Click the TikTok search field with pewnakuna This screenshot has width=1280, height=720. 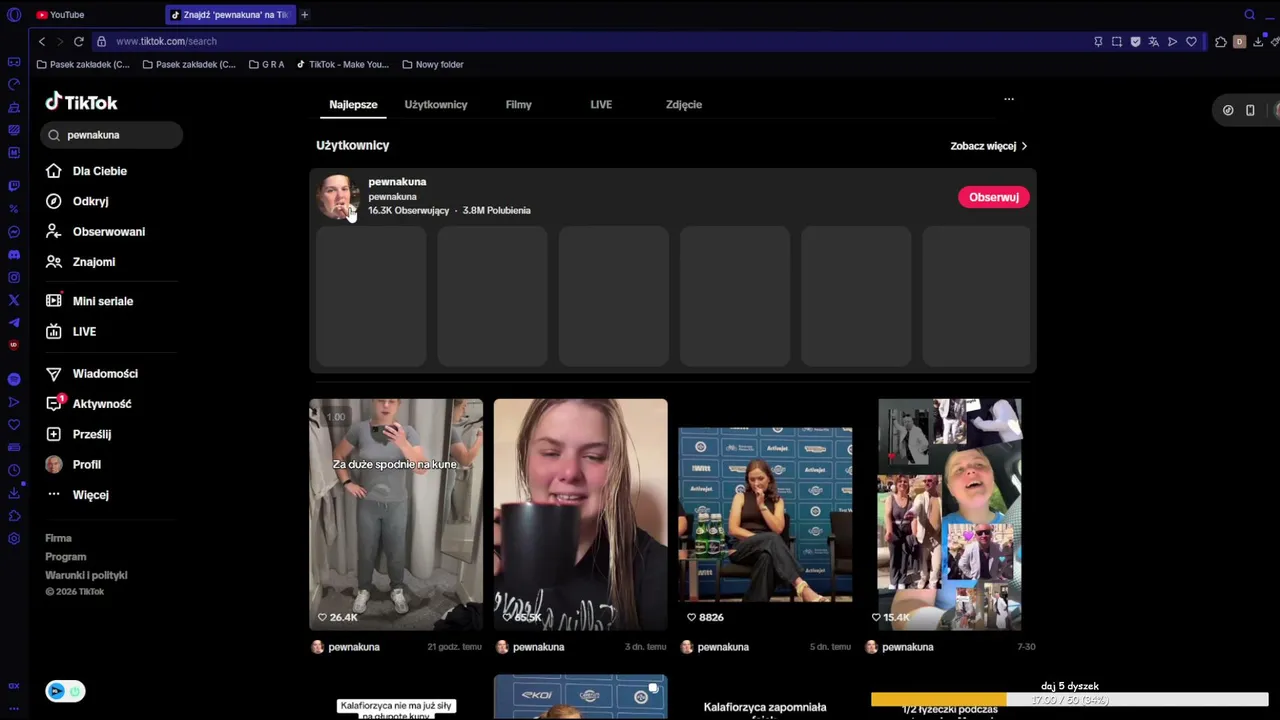[112, 135]
